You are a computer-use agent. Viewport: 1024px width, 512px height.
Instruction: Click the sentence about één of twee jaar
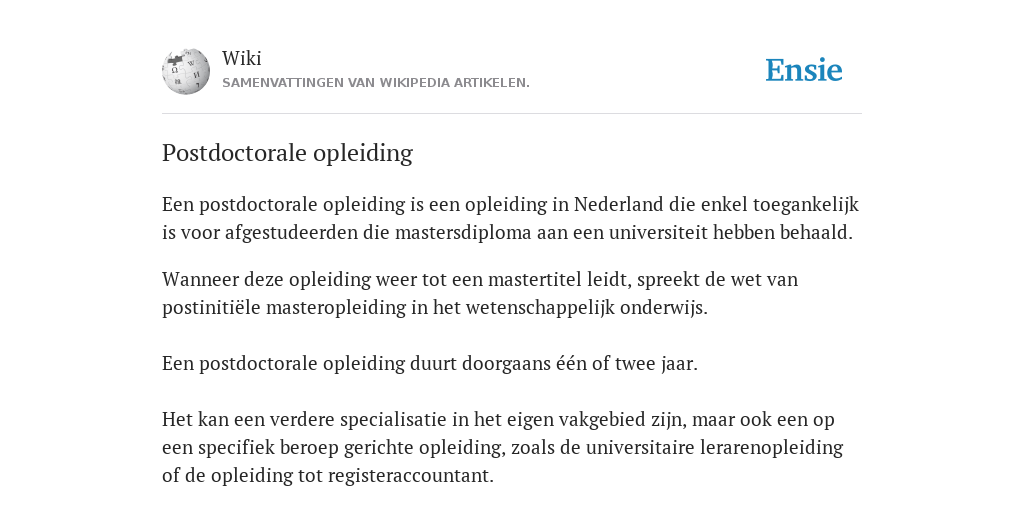pos(430,363)
